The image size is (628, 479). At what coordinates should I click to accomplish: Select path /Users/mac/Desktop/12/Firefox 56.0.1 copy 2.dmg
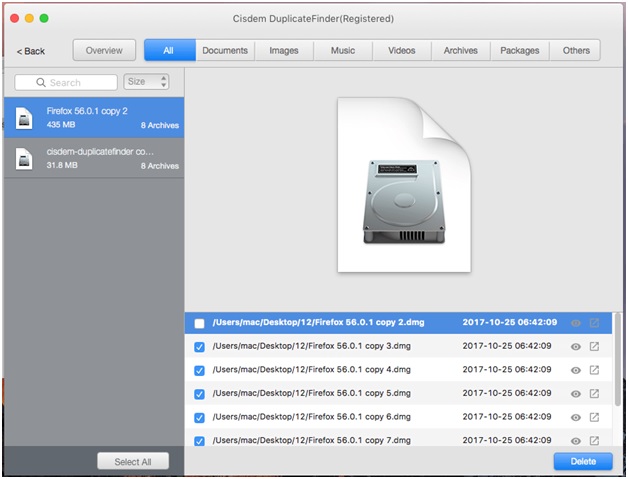(318, 322)
